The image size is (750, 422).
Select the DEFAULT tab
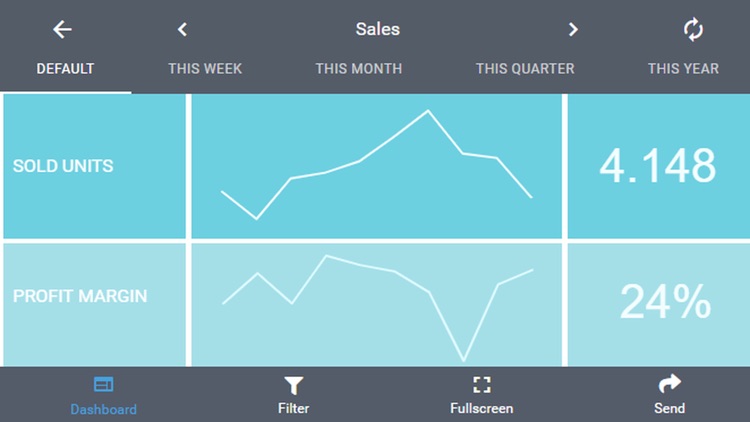(x=65, y=69)
